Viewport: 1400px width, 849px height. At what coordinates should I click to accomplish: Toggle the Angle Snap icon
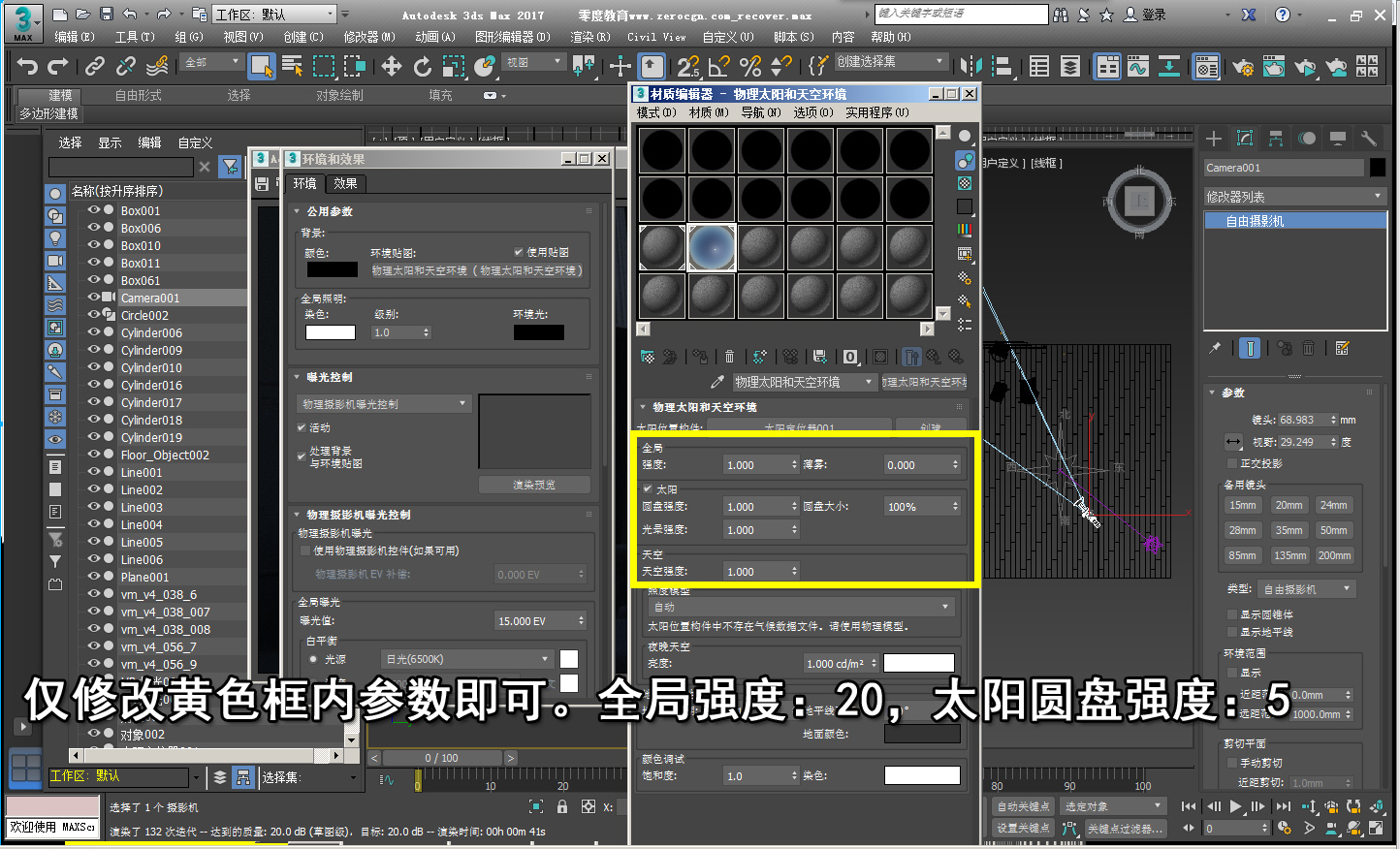click(x=719, y=66)
